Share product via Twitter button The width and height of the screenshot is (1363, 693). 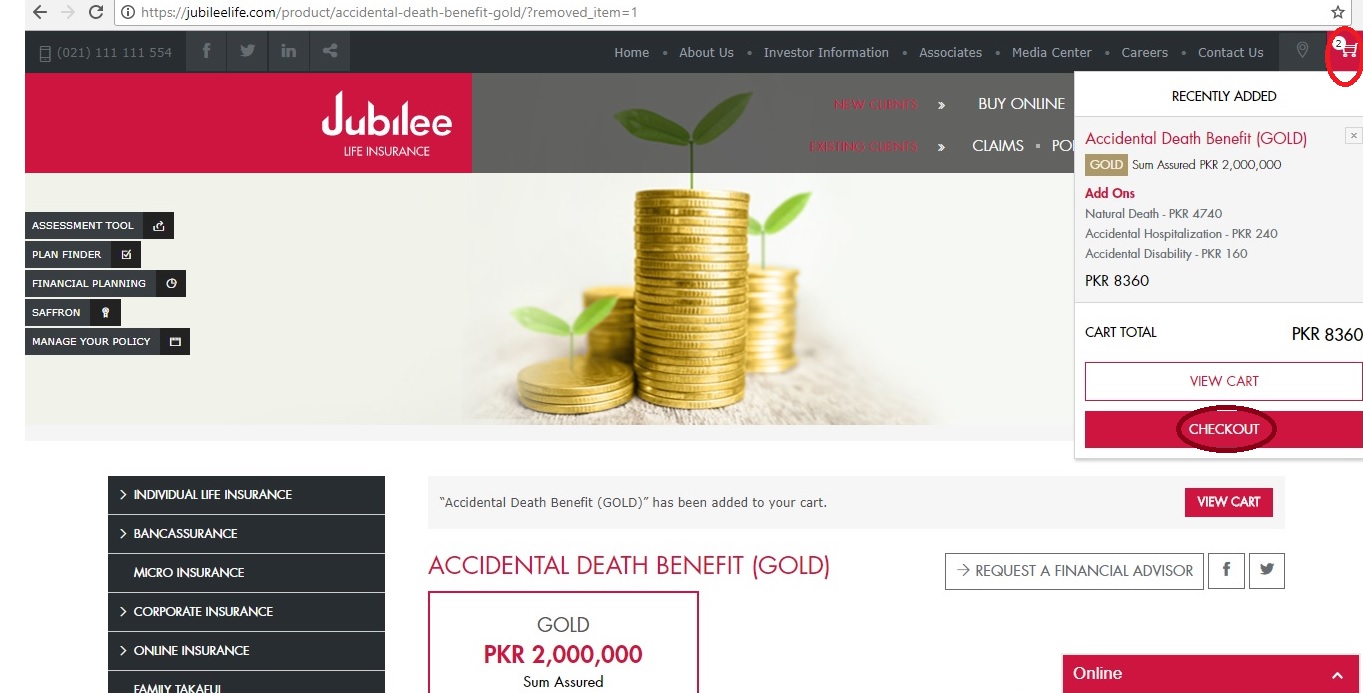click(x=1267, y=570)
